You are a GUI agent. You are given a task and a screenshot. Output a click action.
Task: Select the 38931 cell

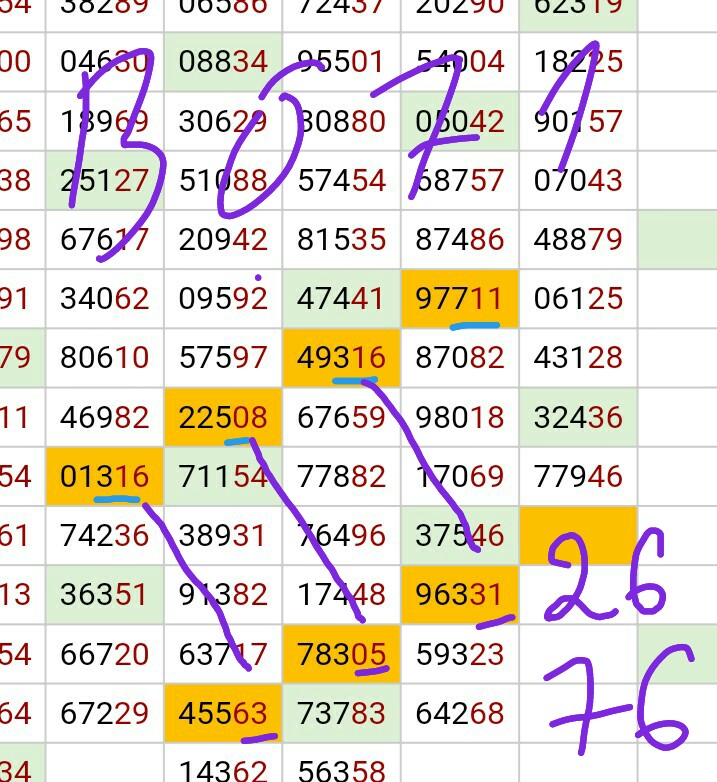[223, 536]
